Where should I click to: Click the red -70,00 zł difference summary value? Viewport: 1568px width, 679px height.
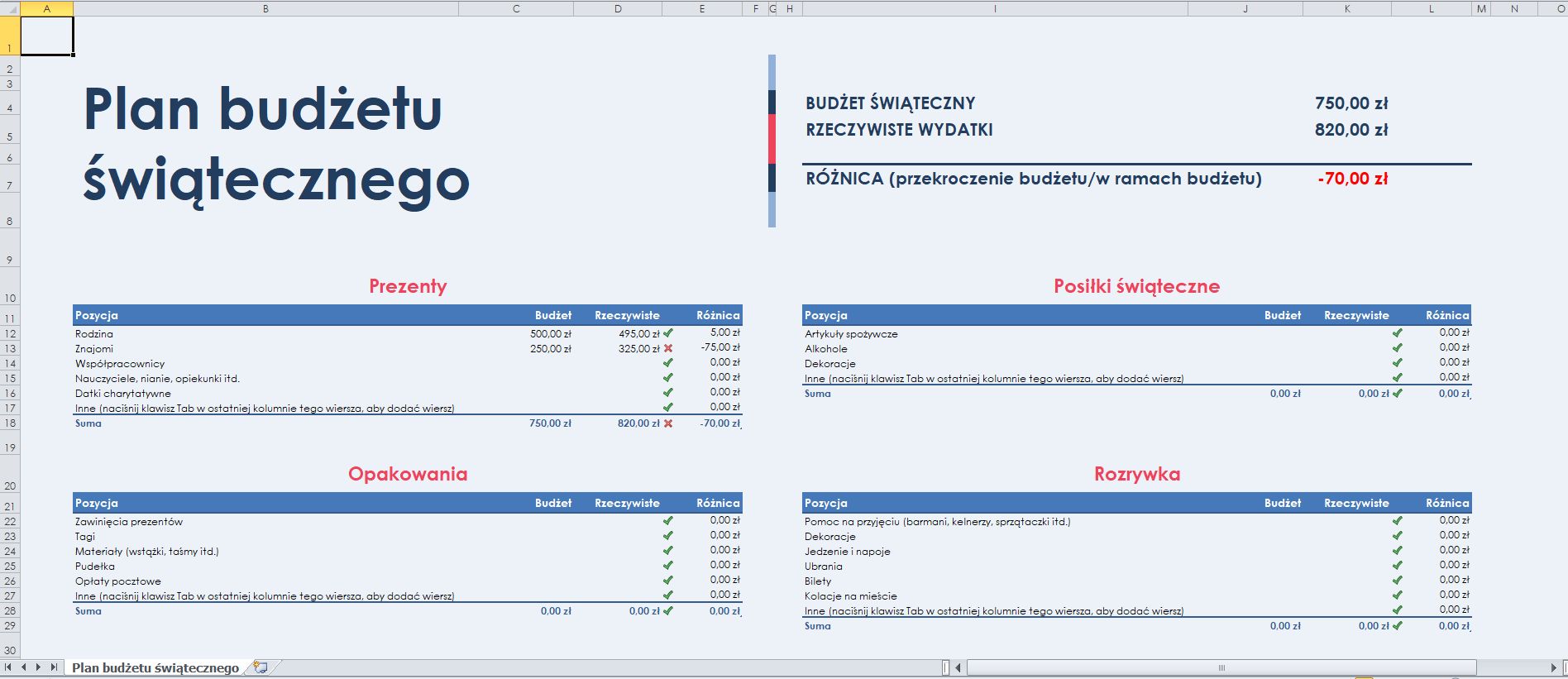(x=1353, y=179)
